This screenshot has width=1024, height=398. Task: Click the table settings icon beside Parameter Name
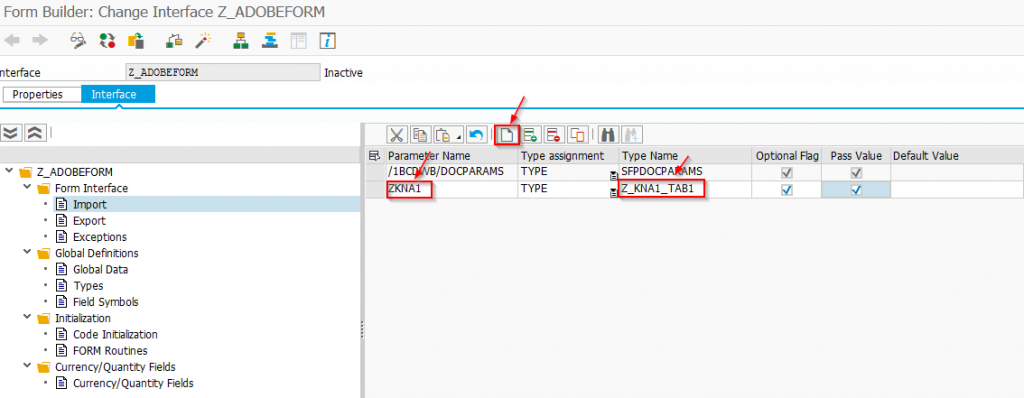tap(374, 156)
